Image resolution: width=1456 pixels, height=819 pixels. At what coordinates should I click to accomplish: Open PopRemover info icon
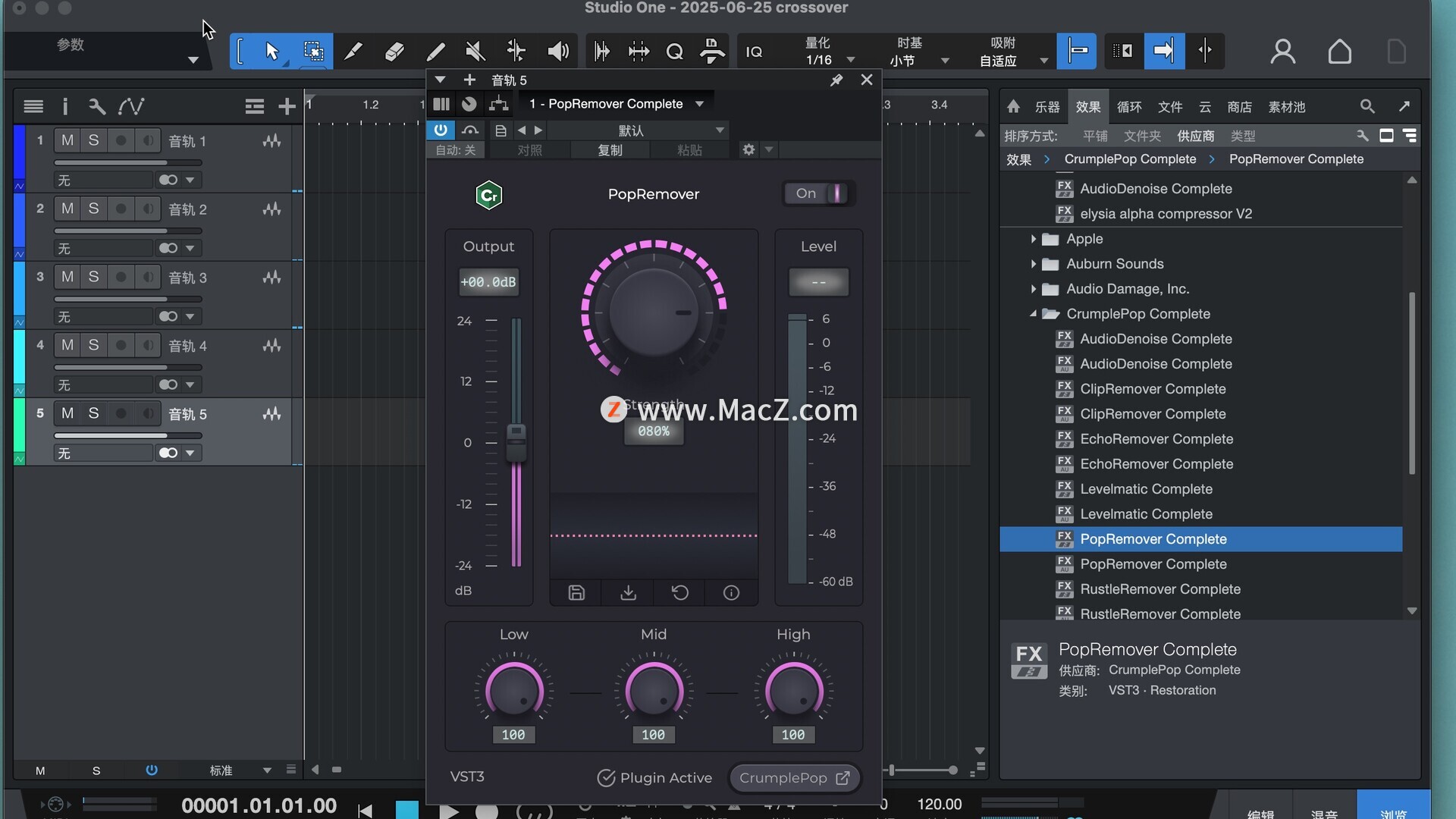(731, 593)
